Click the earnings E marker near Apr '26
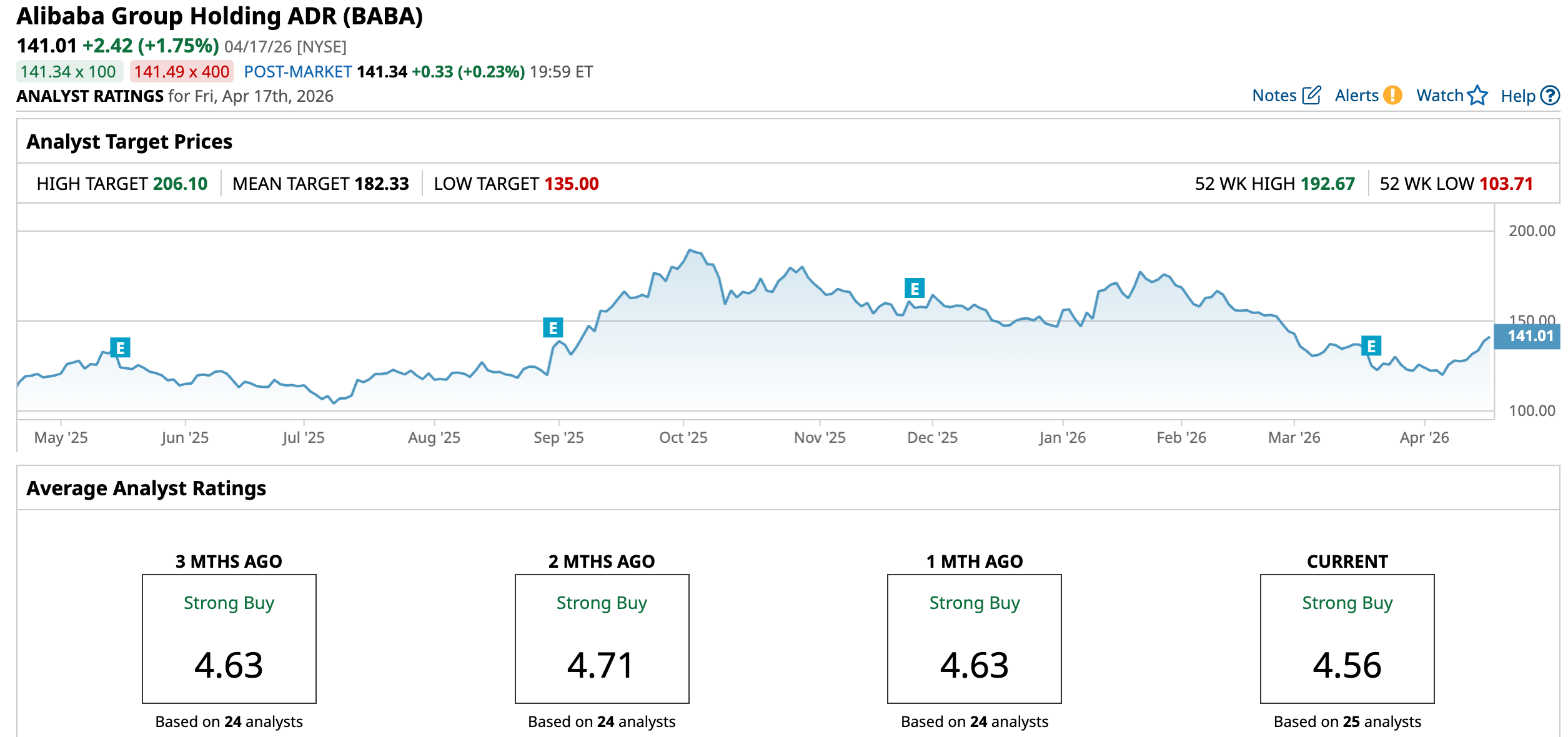This screenshot has height=737, width=1568. click(1371, 345)
